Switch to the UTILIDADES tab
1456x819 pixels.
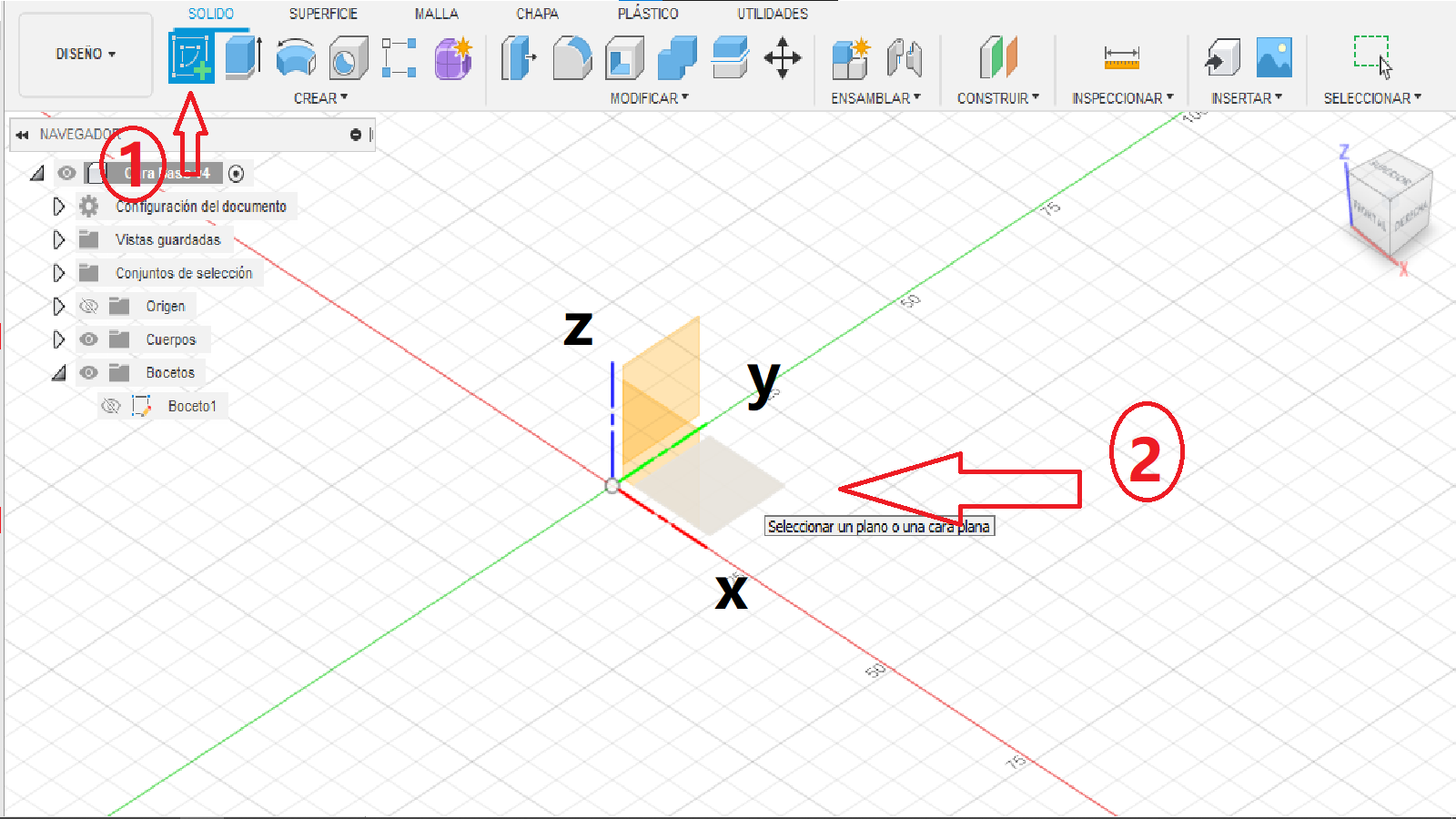click(x=773, y=14)
